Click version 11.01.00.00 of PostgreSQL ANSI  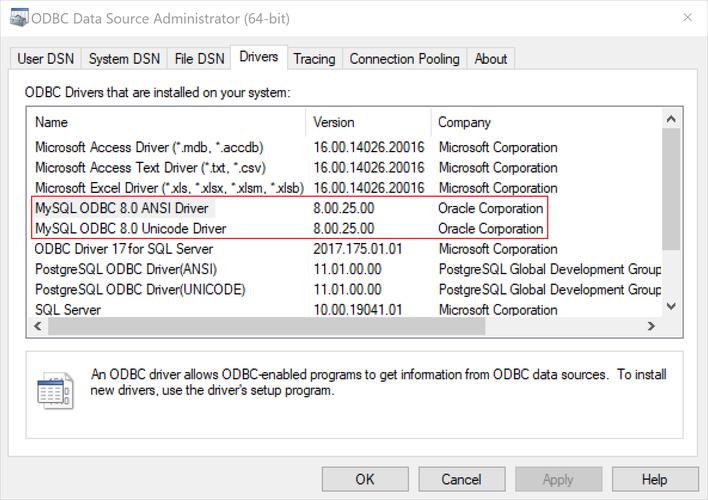tap(347, 269)
